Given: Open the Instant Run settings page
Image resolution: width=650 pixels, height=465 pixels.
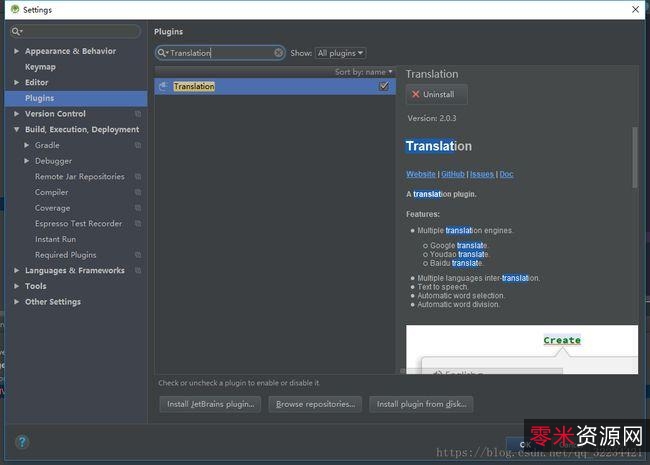Looking at the screenshot, I should [55, 239].
